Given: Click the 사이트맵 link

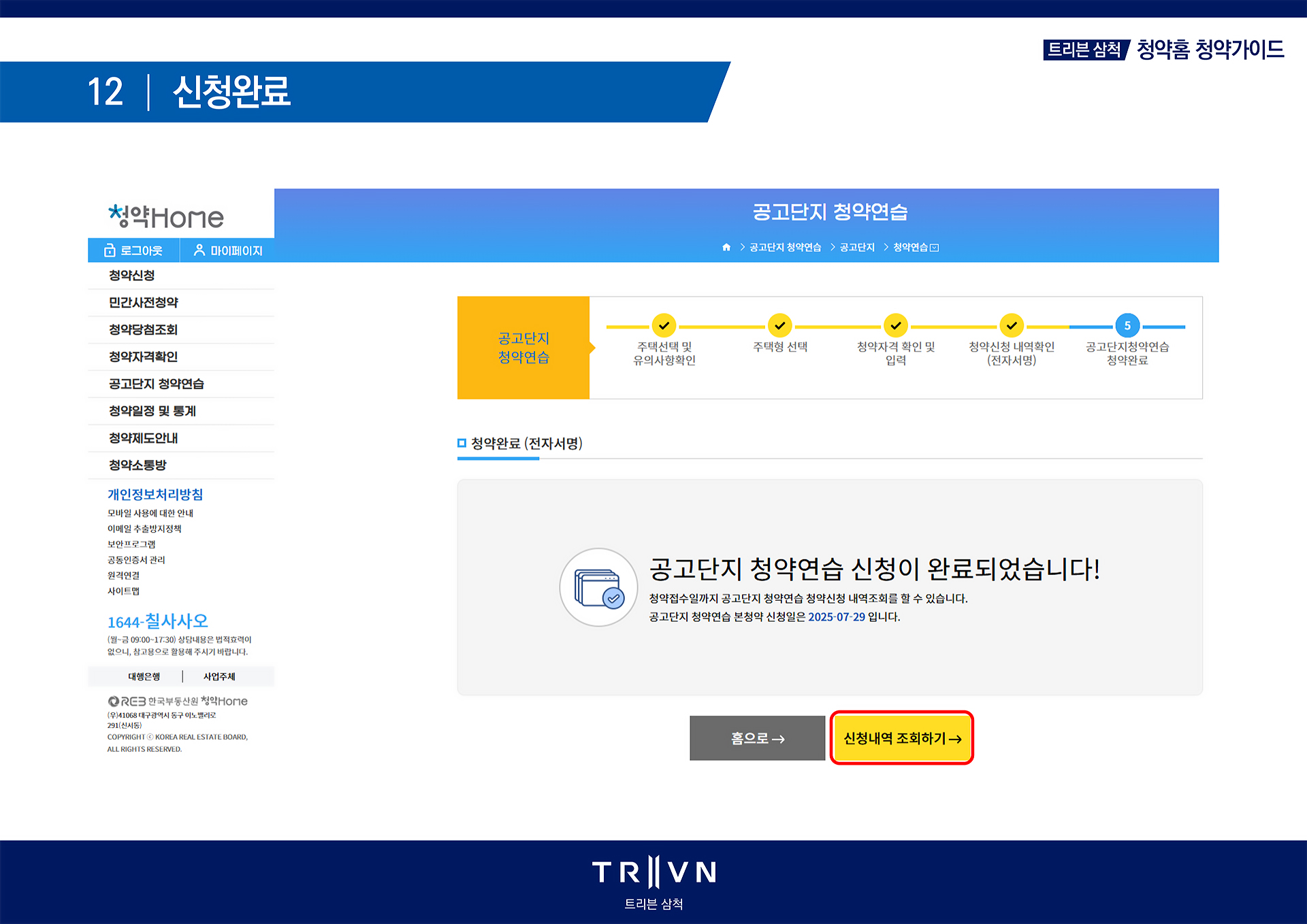Looking at the screenshot, I should click(123, 591).
